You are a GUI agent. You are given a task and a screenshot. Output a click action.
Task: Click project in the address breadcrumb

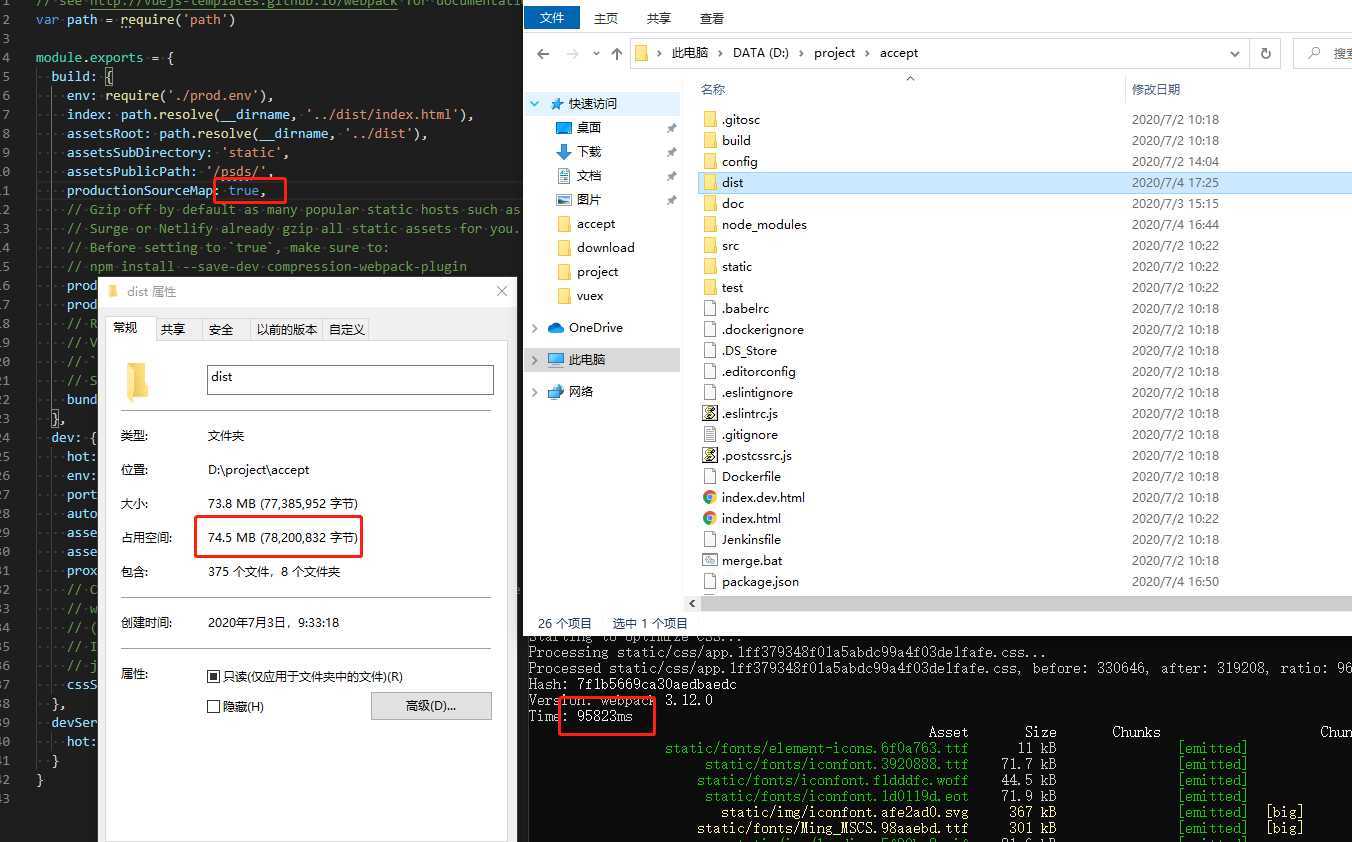click(834, 53)
